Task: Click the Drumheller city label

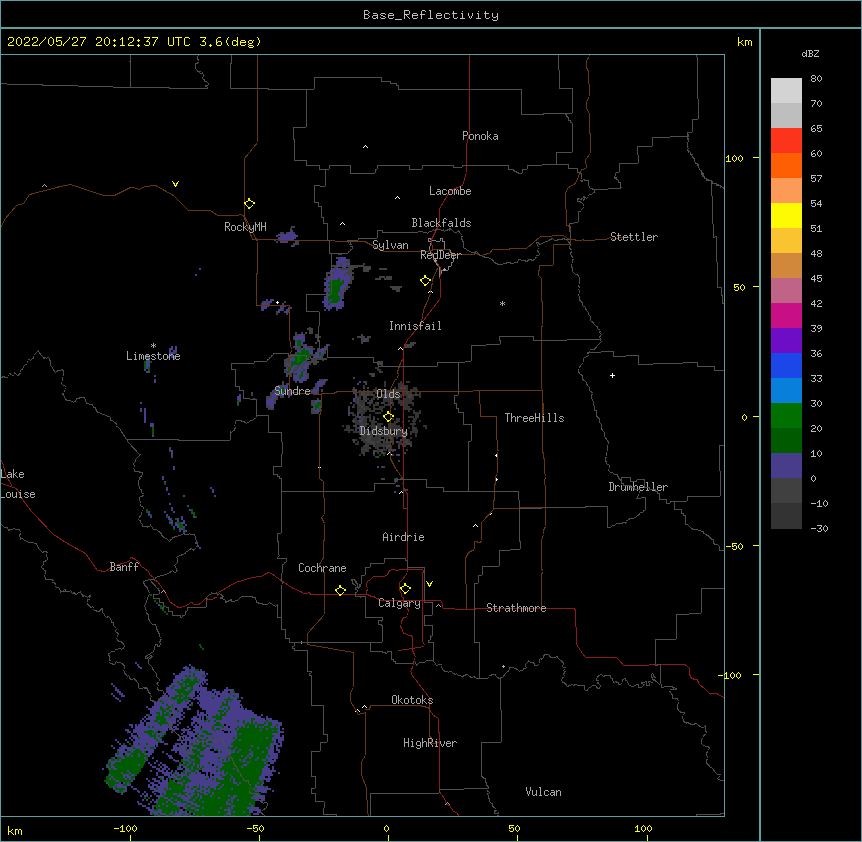Action: pyautogui.click(x=638, y=487)
